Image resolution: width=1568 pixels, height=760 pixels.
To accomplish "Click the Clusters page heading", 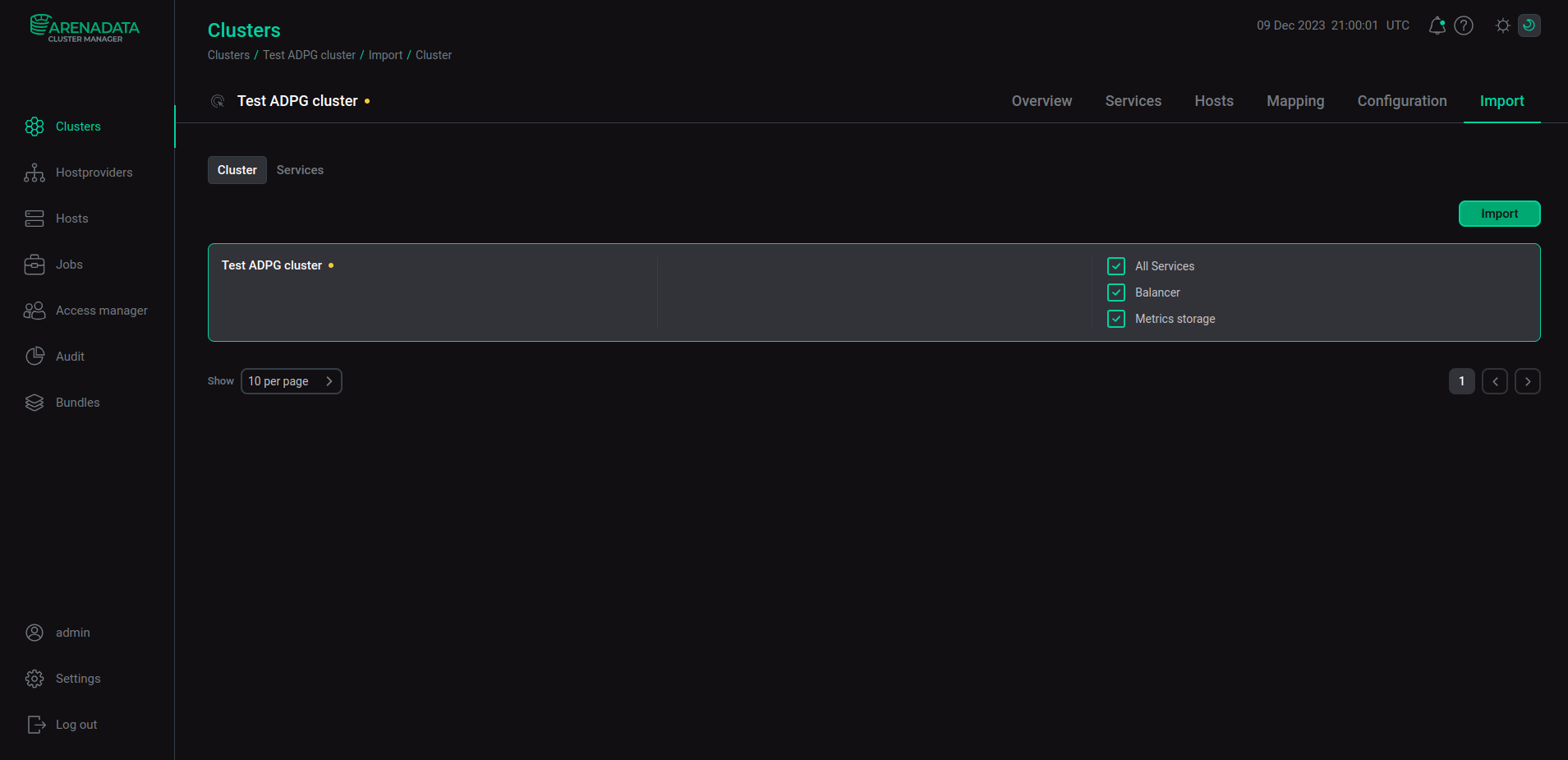I will coord(244,30).
